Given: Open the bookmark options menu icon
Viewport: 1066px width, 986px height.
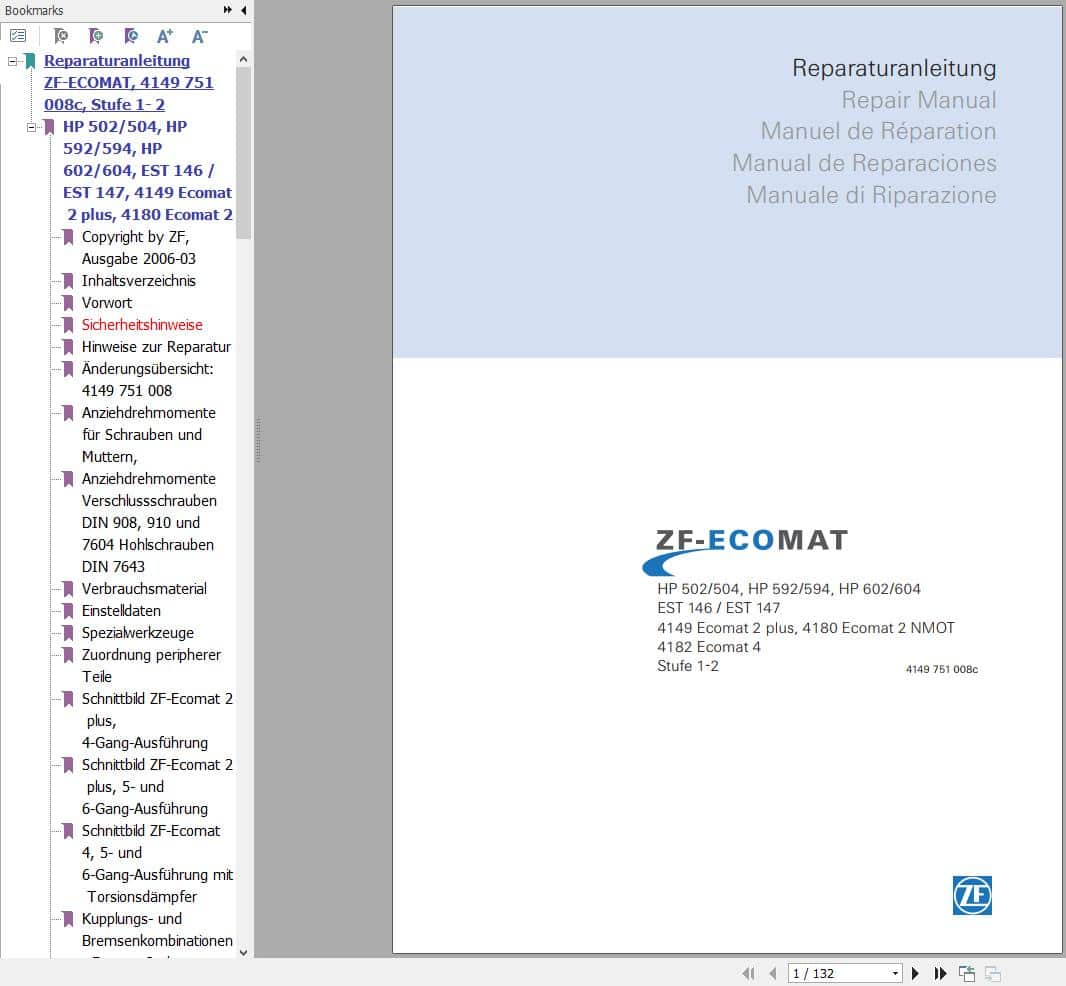Looking at the screenshot, I should coord(18,36).
